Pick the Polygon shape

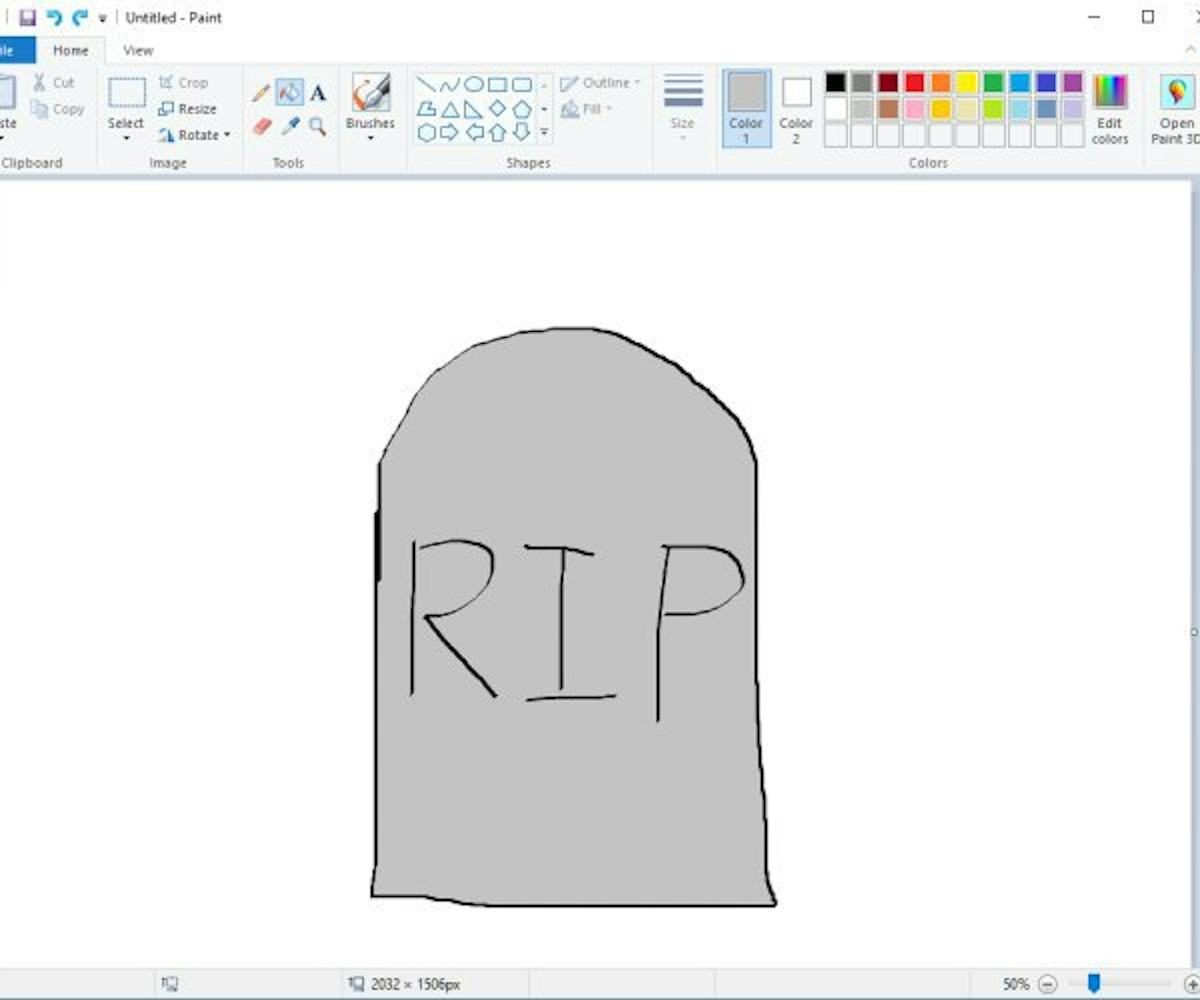point(426,108)
